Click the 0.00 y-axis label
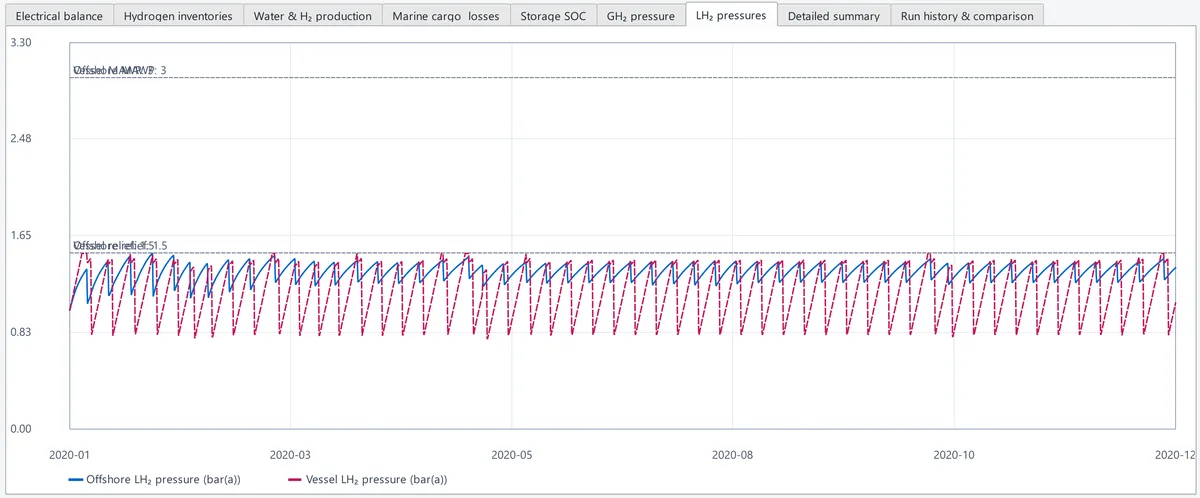1200x498 pixels. pyautogui.click(x=20, y=429)
